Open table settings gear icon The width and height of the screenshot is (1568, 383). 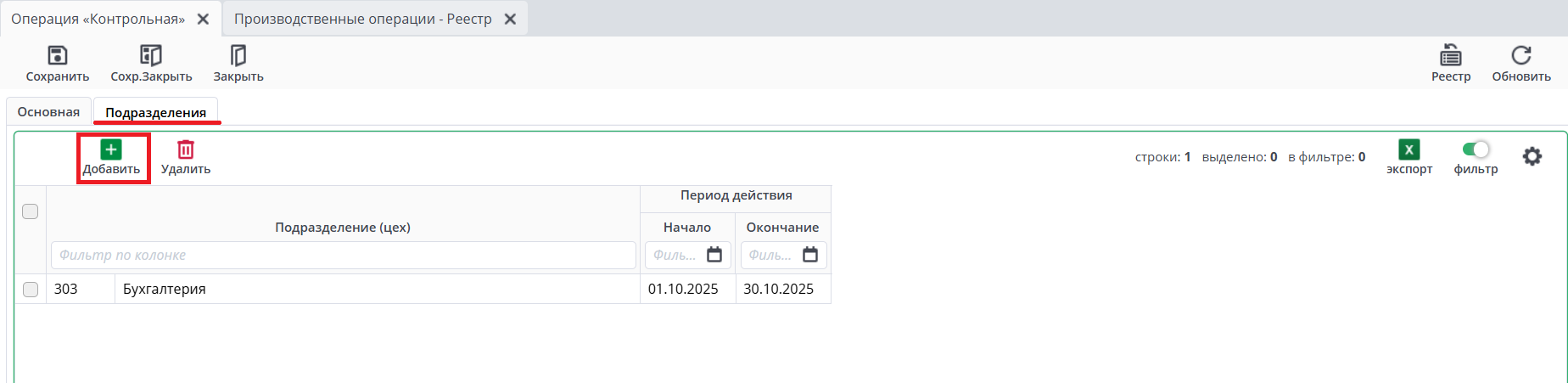1532,156
